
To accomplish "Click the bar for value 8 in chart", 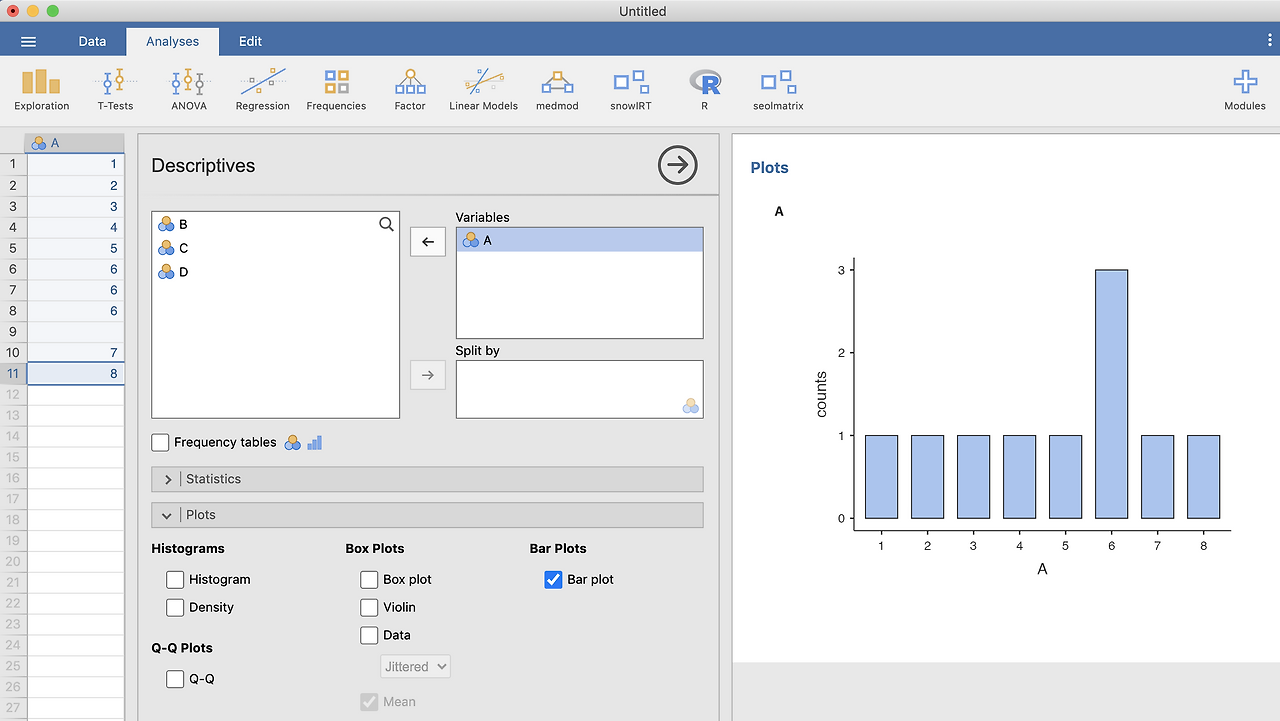I will point(1203,477).
